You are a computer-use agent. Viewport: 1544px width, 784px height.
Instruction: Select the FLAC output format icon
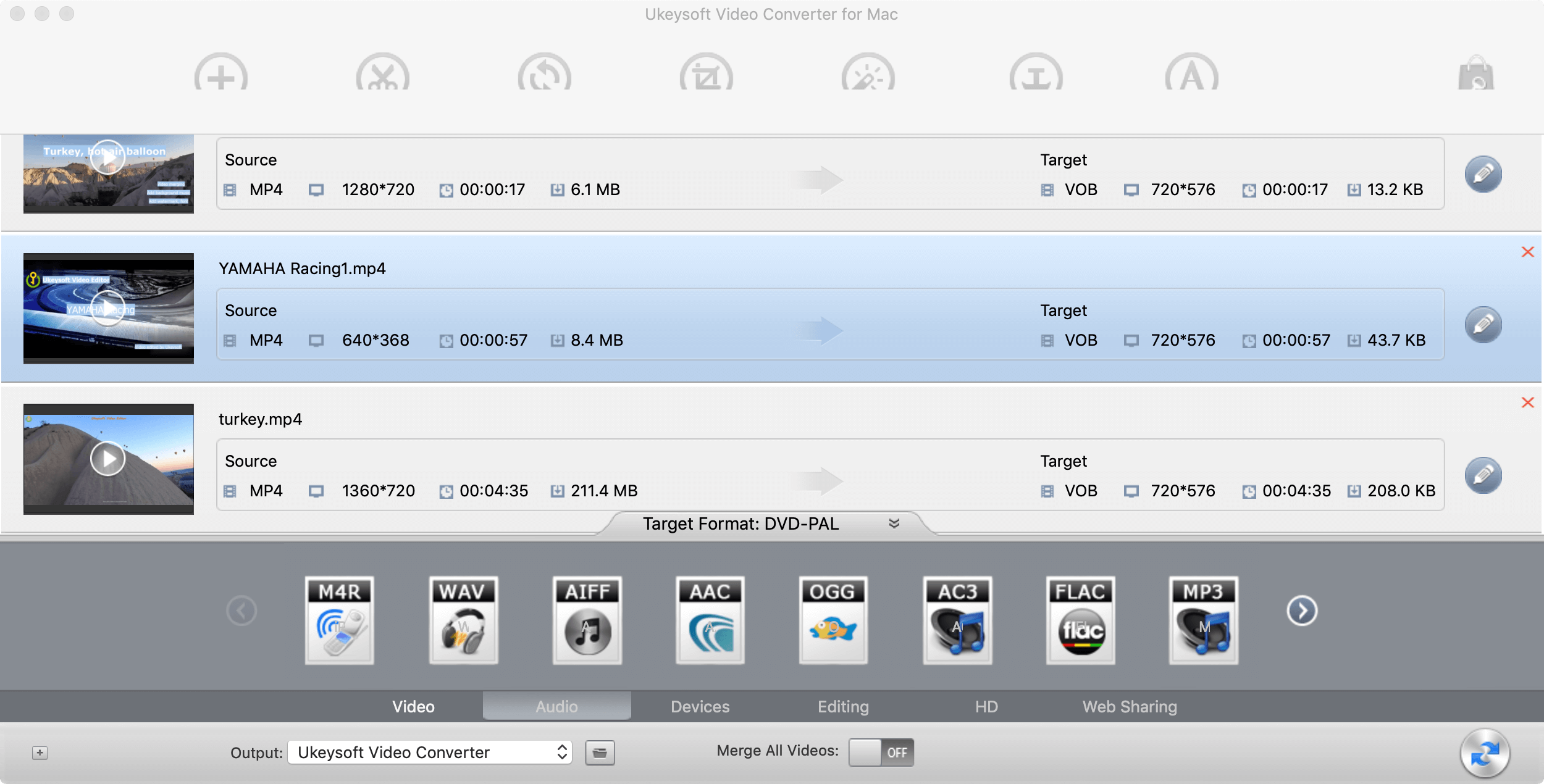coord(1080,620)
